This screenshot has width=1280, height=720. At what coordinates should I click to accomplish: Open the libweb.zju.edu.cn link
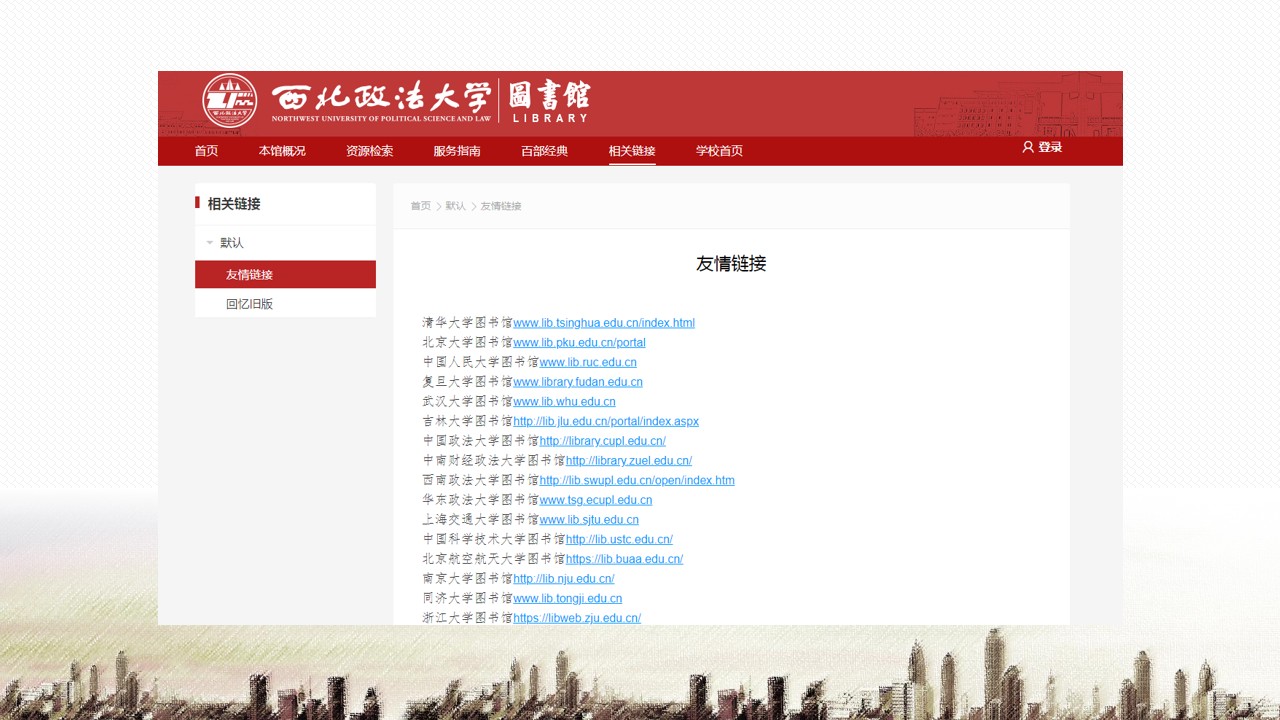click(x=577, y=618)
